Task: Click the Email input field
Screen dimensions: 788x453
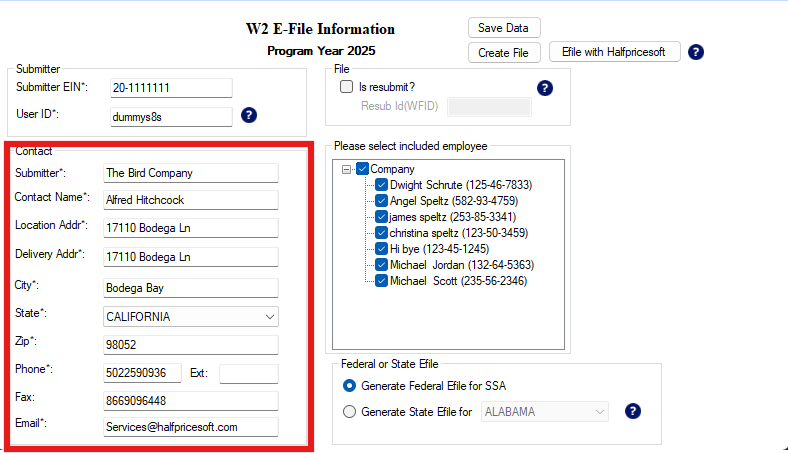Action: (190, 426)
